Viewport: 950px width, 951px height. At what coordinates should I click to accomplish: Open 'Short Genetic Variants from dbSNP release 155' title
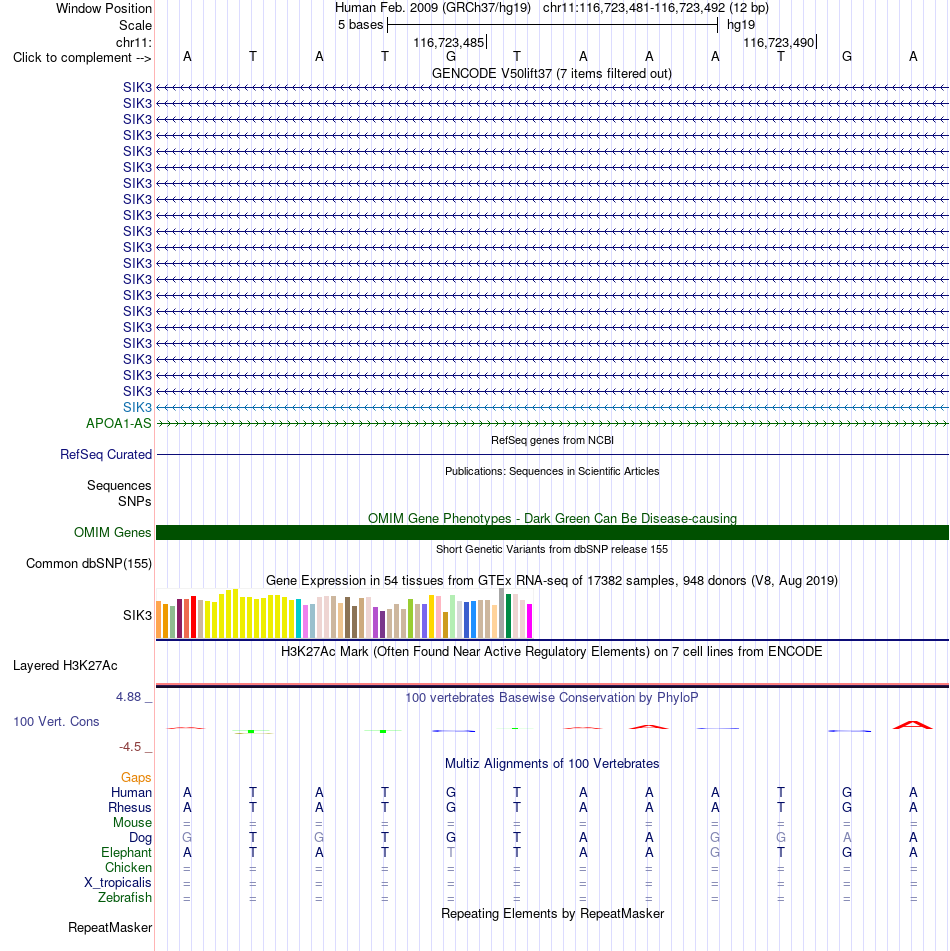[x=552, y=549]
